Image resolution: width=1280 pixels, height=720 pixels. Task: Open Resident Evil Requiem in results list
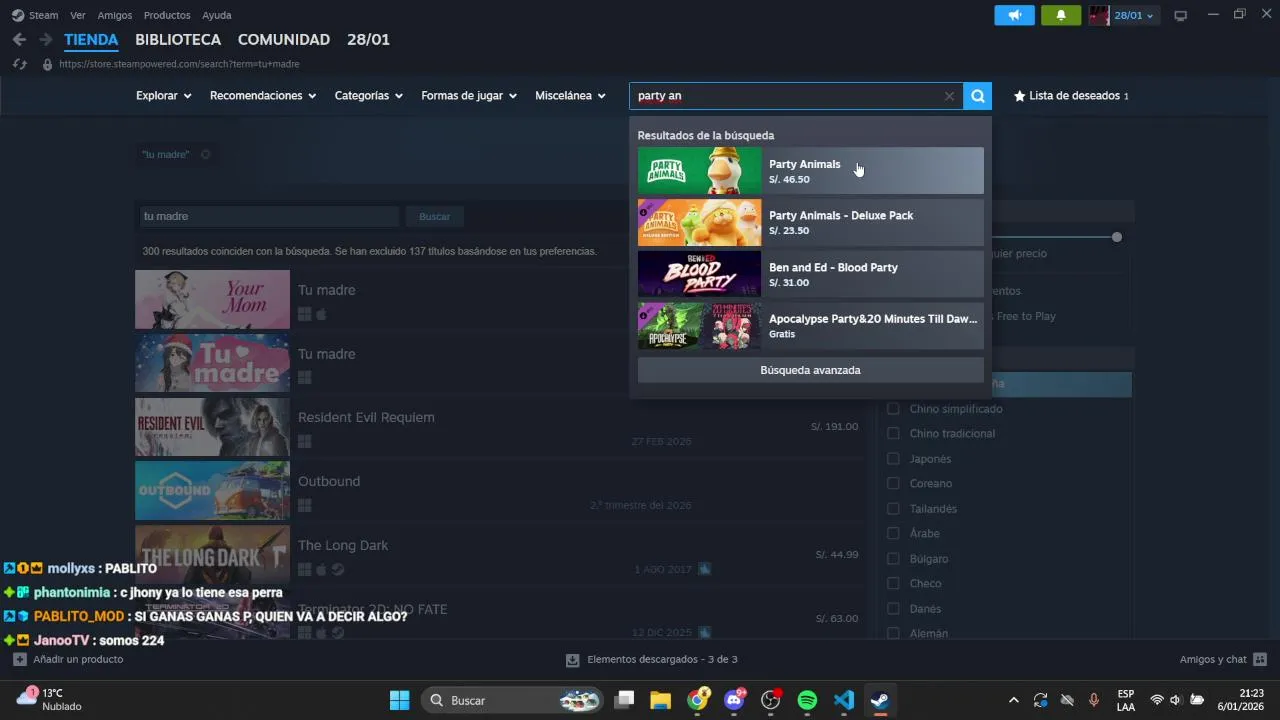(x=500, y=427)
